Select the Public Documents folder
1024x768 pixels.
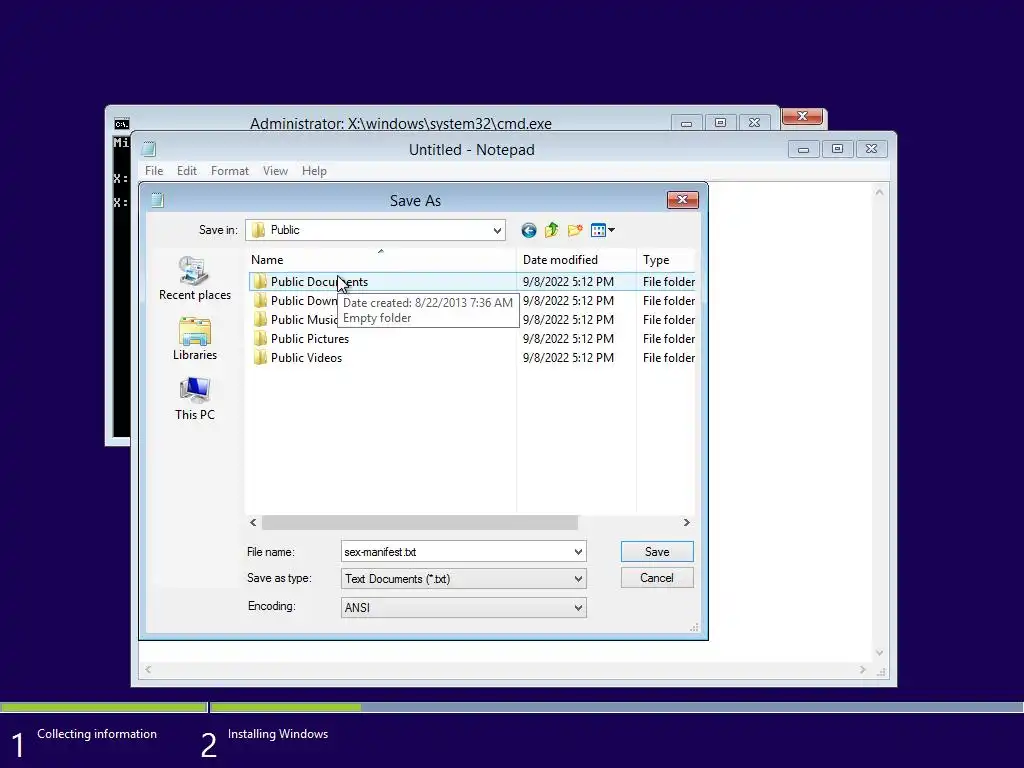(x=319, y=281)
